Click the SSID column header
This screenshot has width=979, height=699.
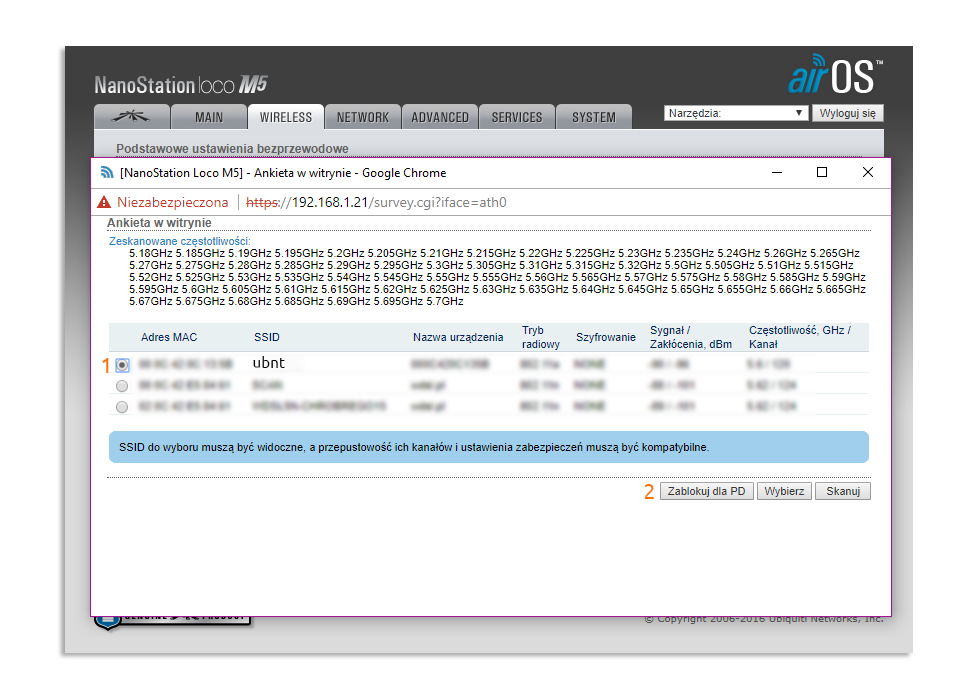point(267,337)
